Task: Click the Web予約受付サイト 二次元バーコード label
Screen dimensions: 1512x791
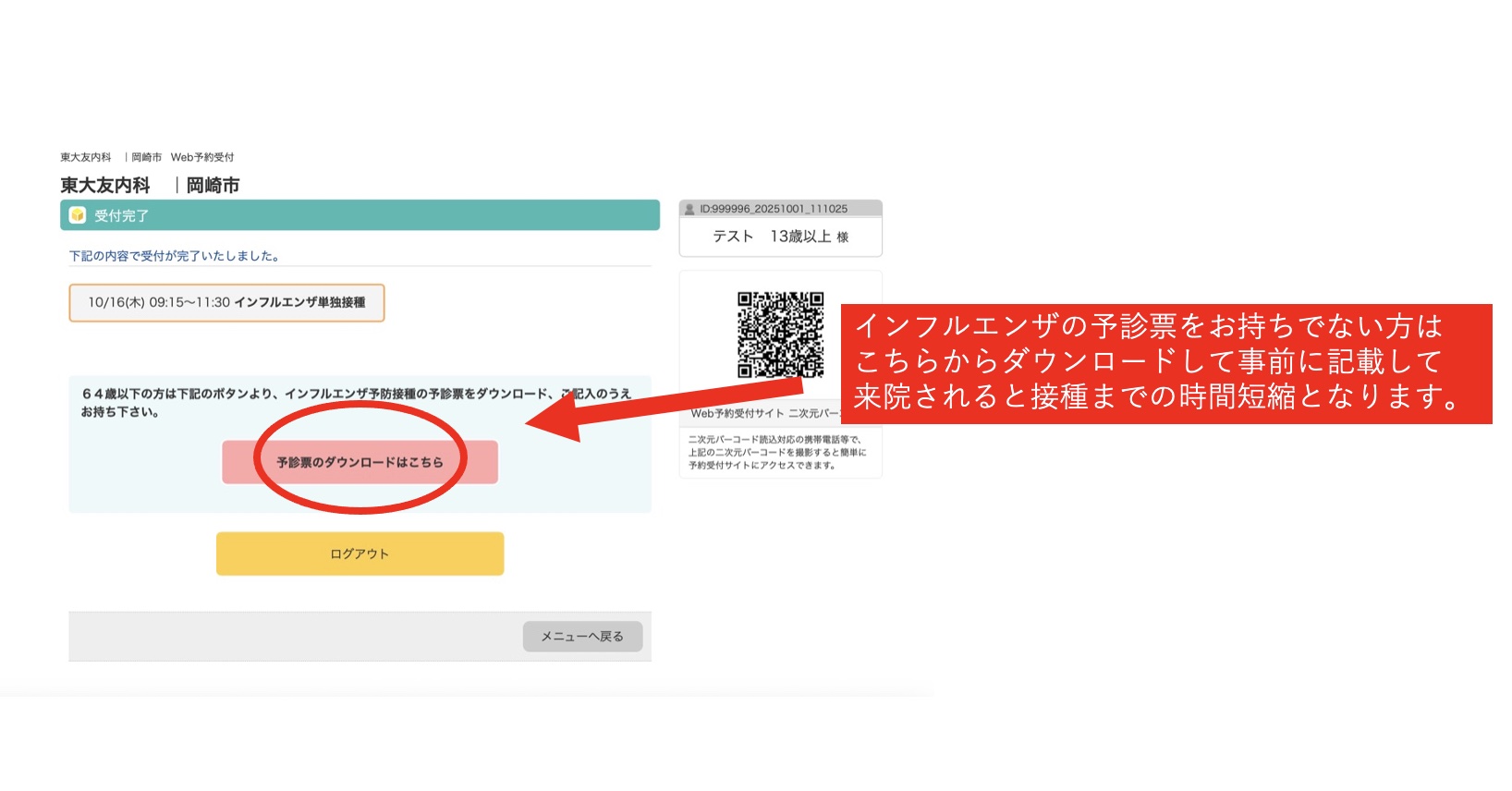Action: point(763,413)
